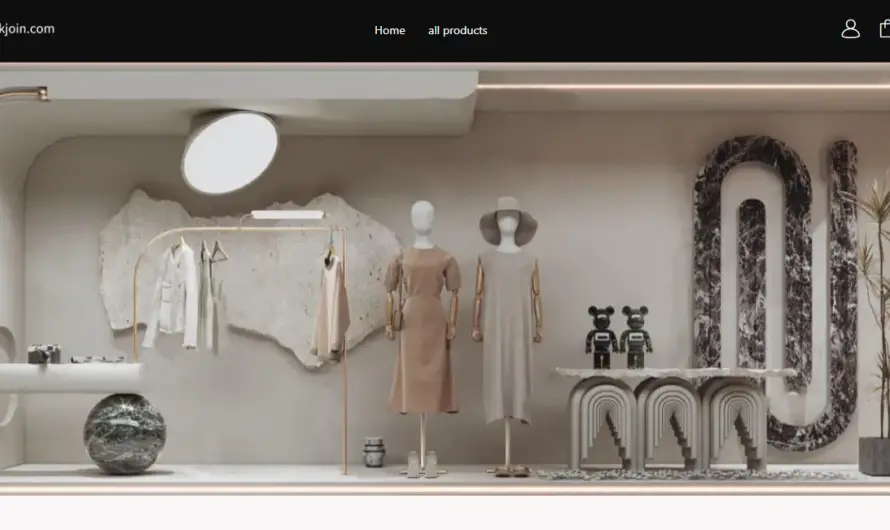Click the boutique showroom hero banner image
The height and width of the screenshot is (530, 890).
coord(445,279)
